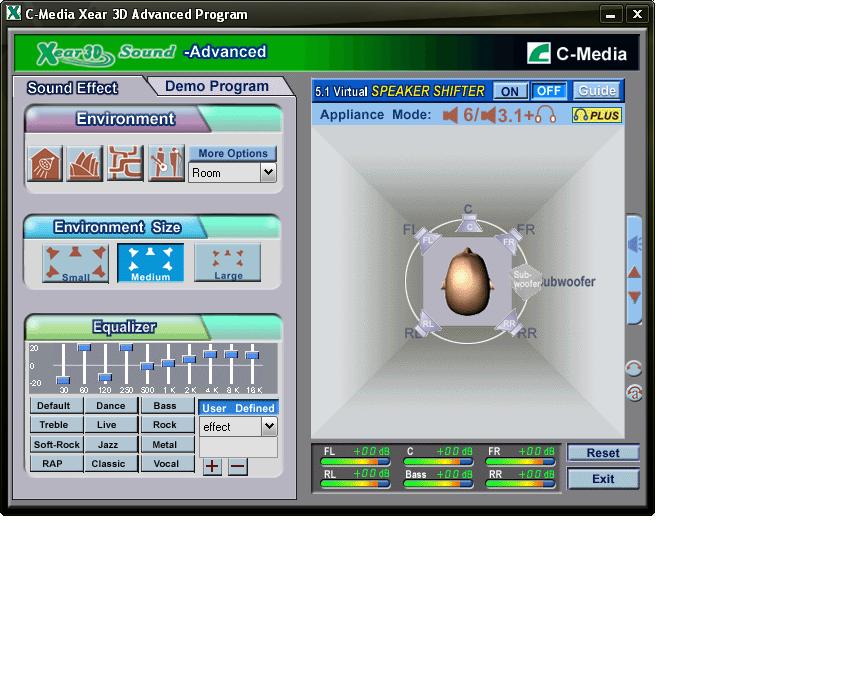Open the Speaker Shifter Guide
This screenshot has height=684, width=859.
pyautogui.click(x=597, y=90)
